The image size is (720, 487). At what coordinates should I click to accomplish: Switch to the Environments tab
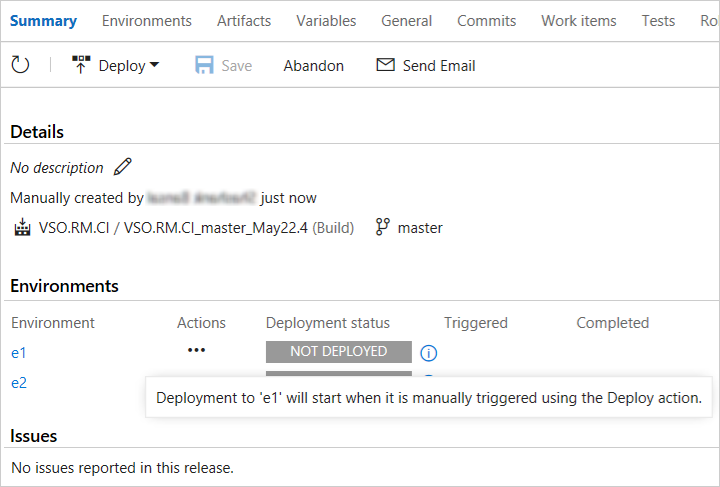click(146, 21)
